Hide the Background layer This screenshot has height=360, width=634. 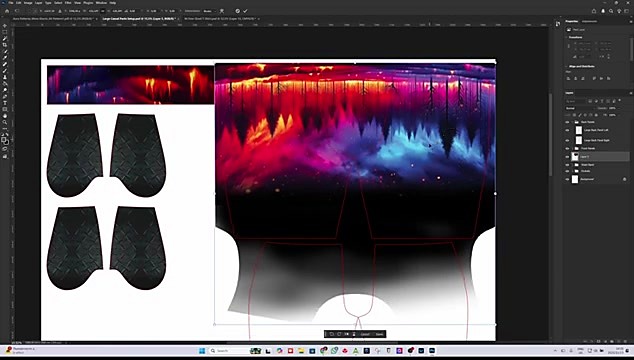(567, 179)
